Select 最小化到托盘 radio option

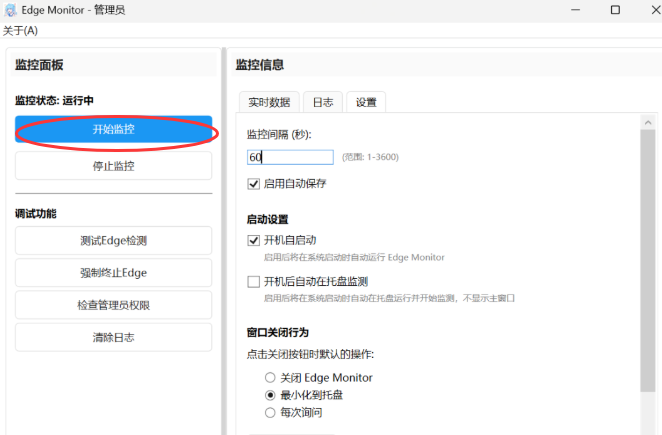[270, 395]
